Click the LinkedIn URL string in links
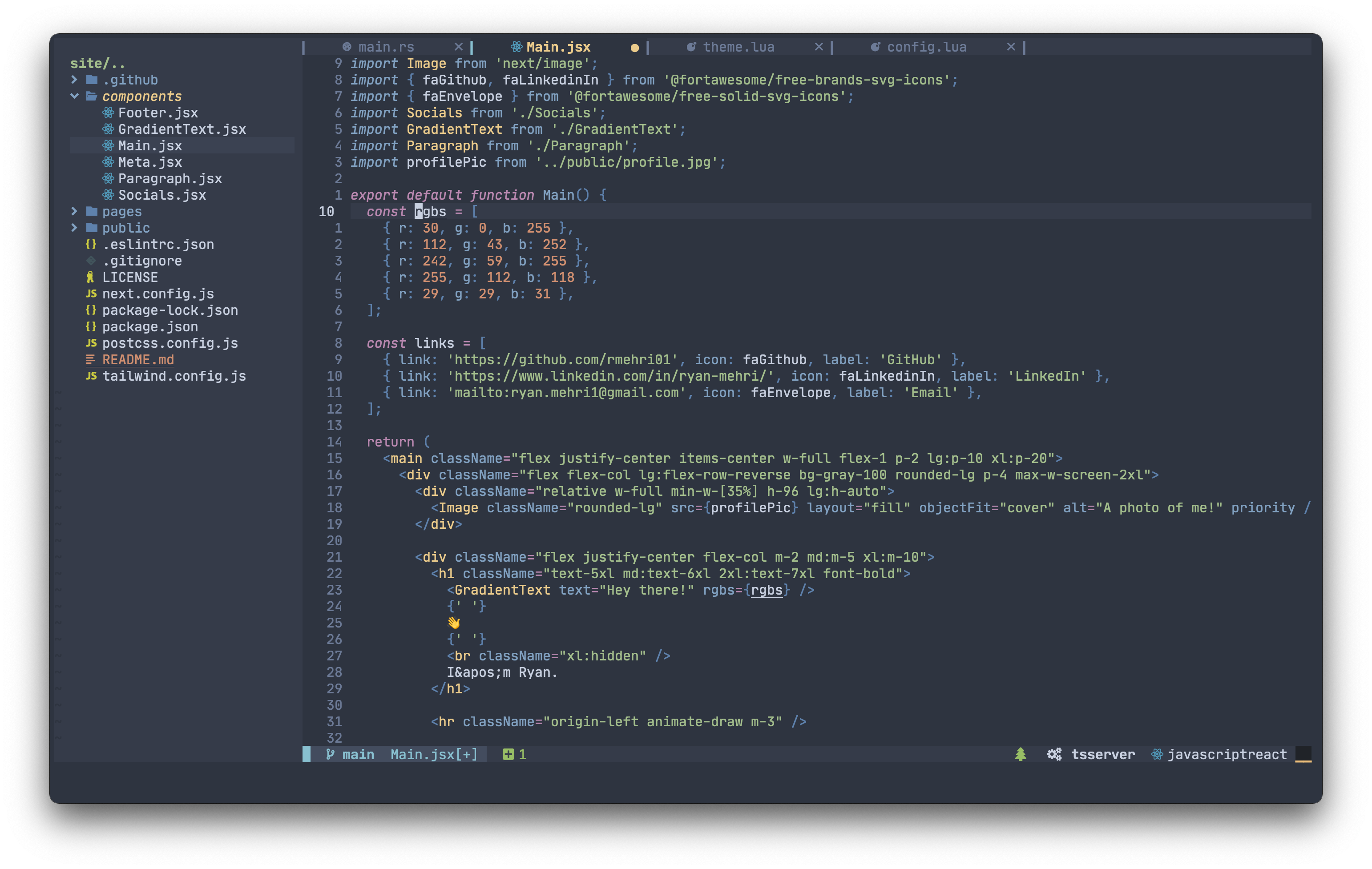 (611, 376)
